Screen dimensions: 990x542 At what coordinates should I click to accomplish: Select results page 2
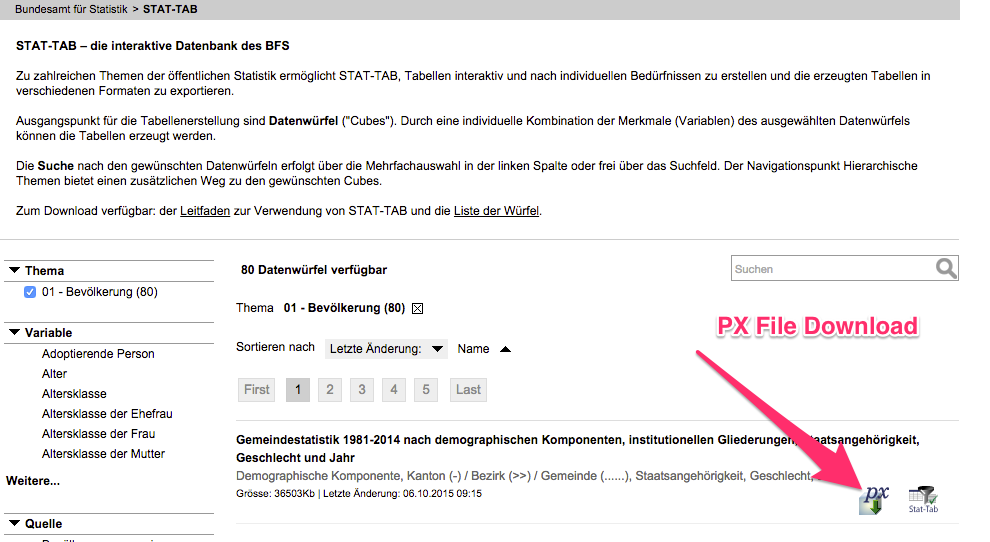click(330, 390)
